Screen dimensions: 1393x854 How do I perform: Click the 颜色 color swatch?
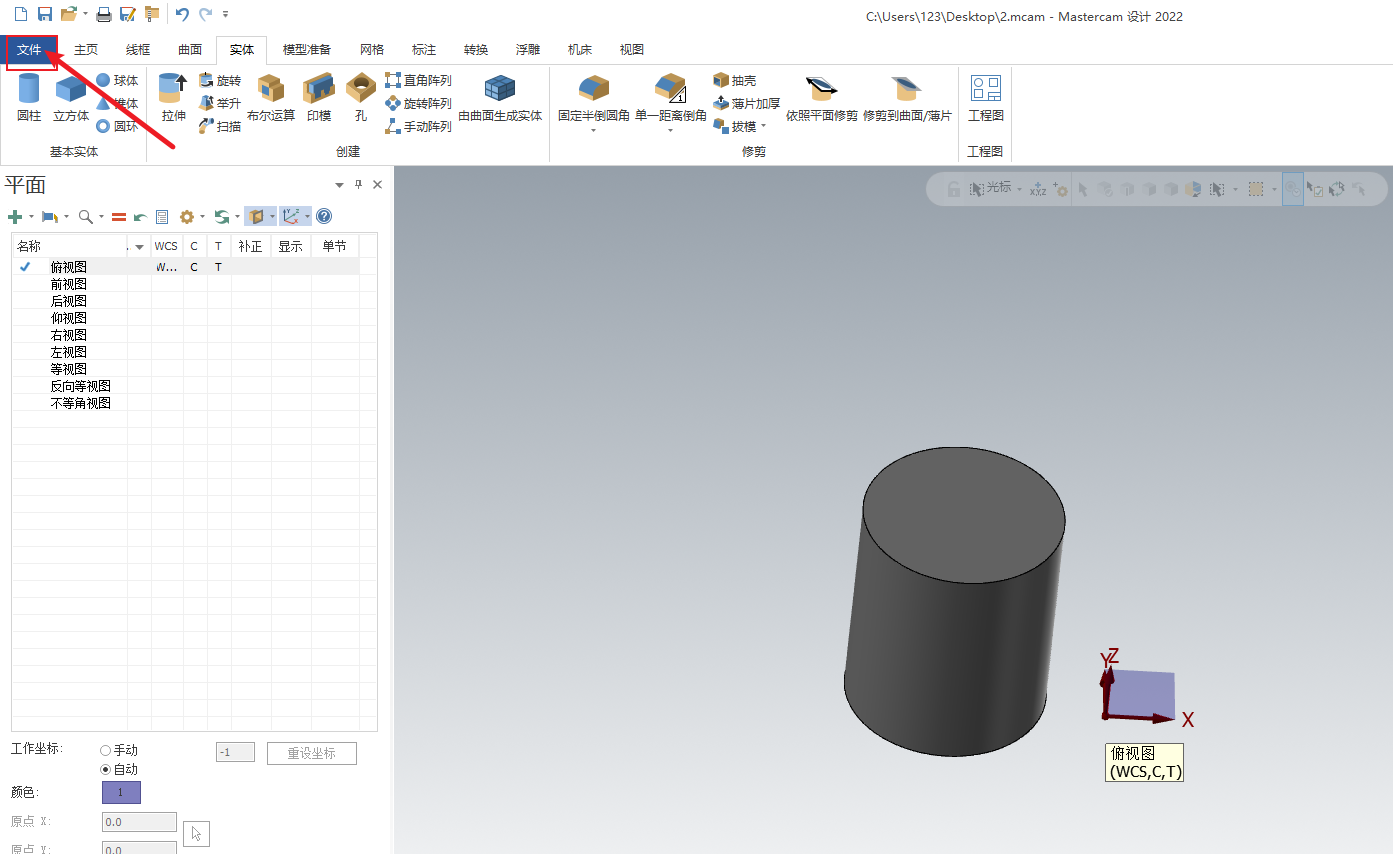(x=121, y=792)
